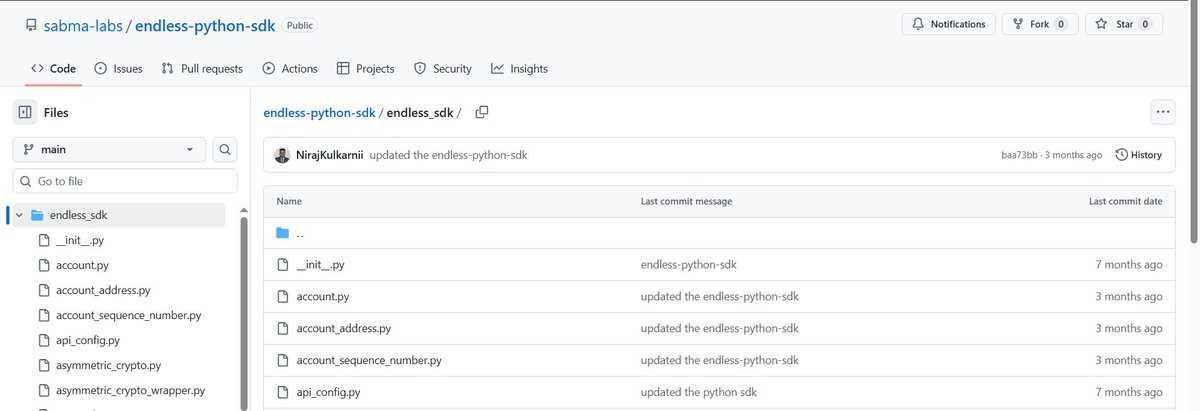The width and height of the screenshot is (1200, 411).
Task: View commit History
Action: click(1138, 155)
